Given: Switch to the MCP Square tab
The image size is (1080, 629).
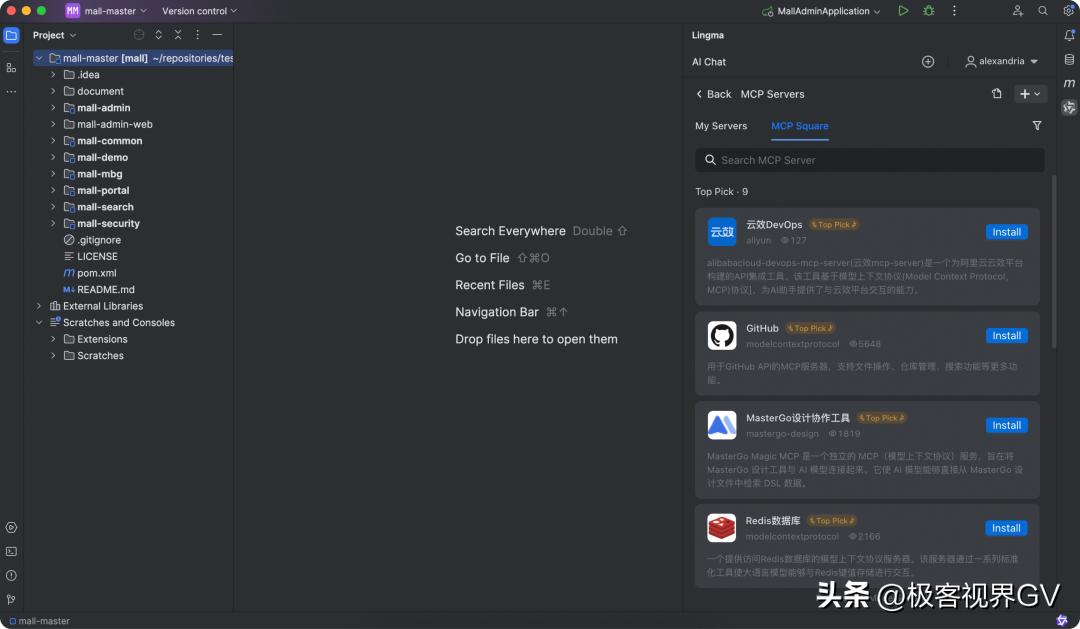Looking at the screenshot, I should click(799, 126).
